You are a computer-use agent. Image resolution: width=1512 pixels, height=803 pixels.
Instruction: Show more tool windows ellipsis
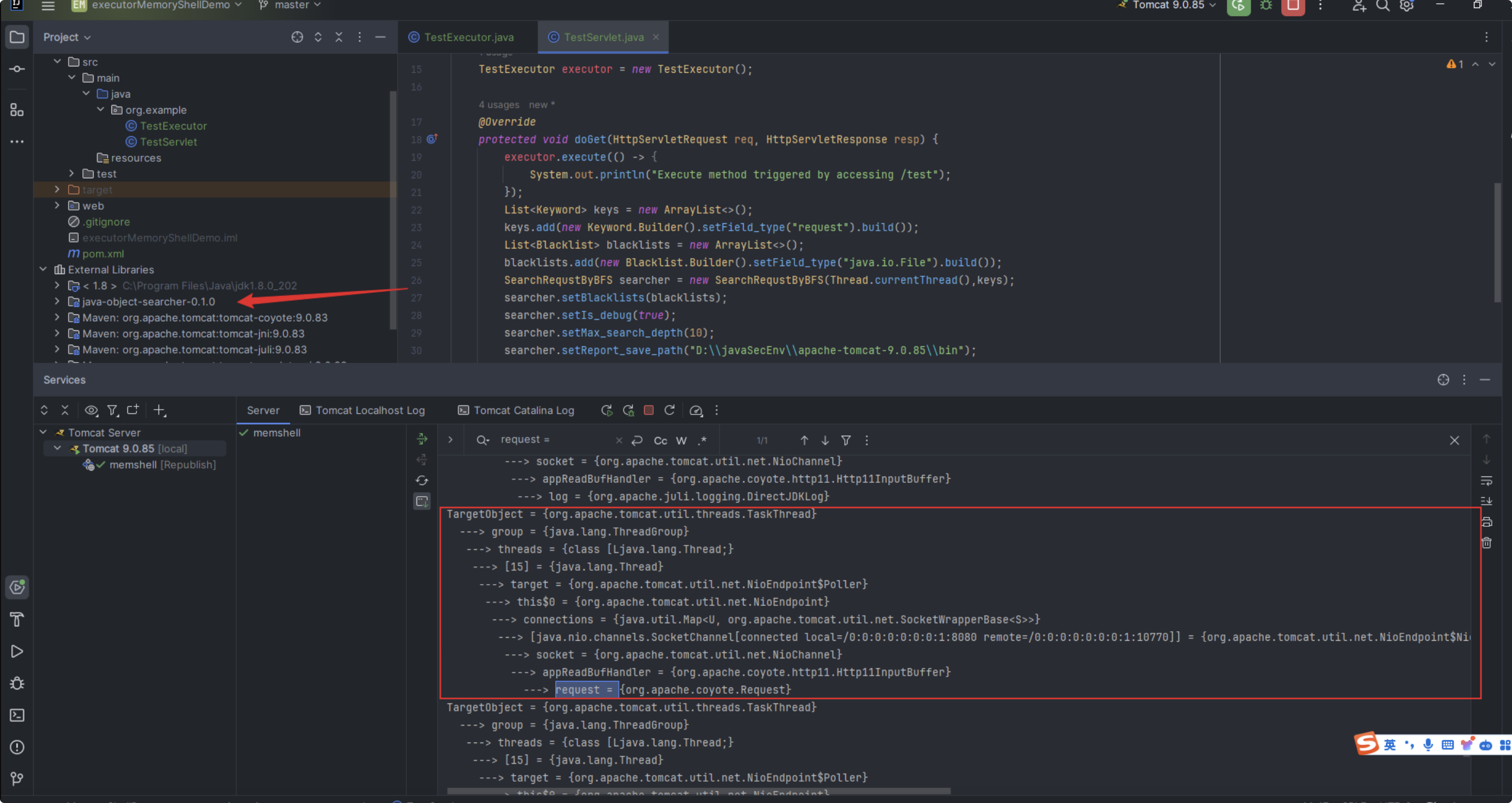click(x=17, y=141)
